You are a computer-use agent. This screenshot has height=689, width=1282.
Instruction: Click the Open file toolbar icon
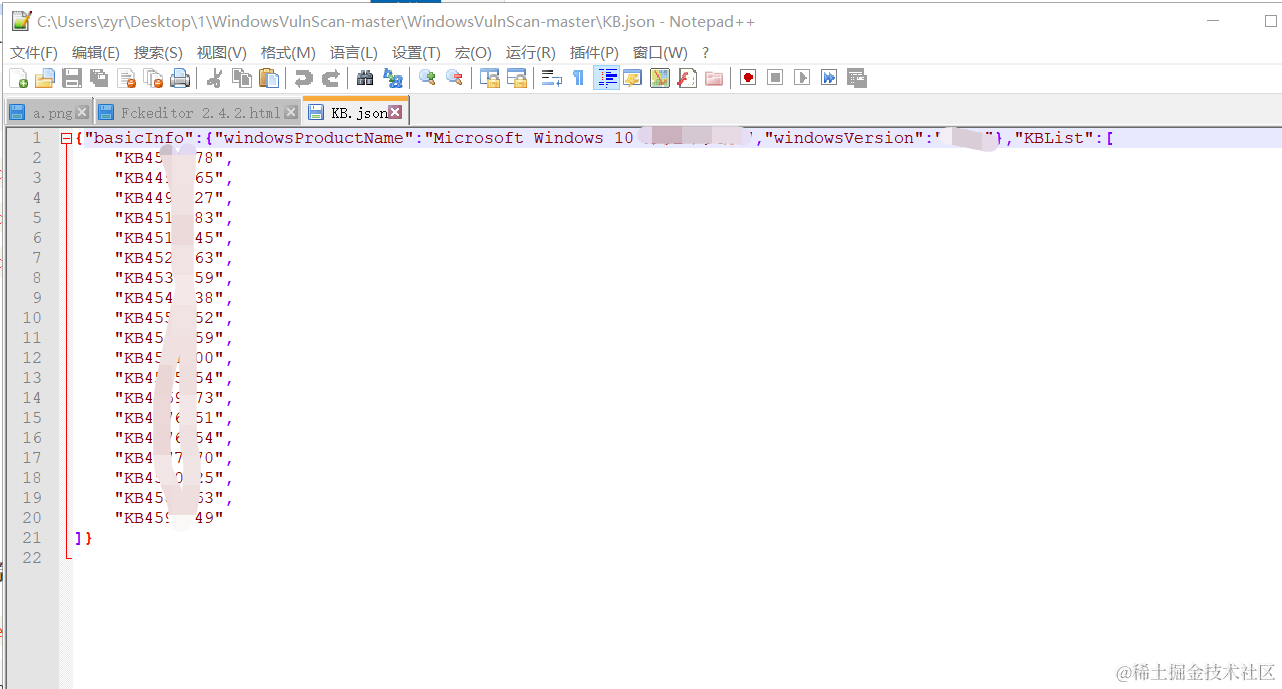click(45, 78)
